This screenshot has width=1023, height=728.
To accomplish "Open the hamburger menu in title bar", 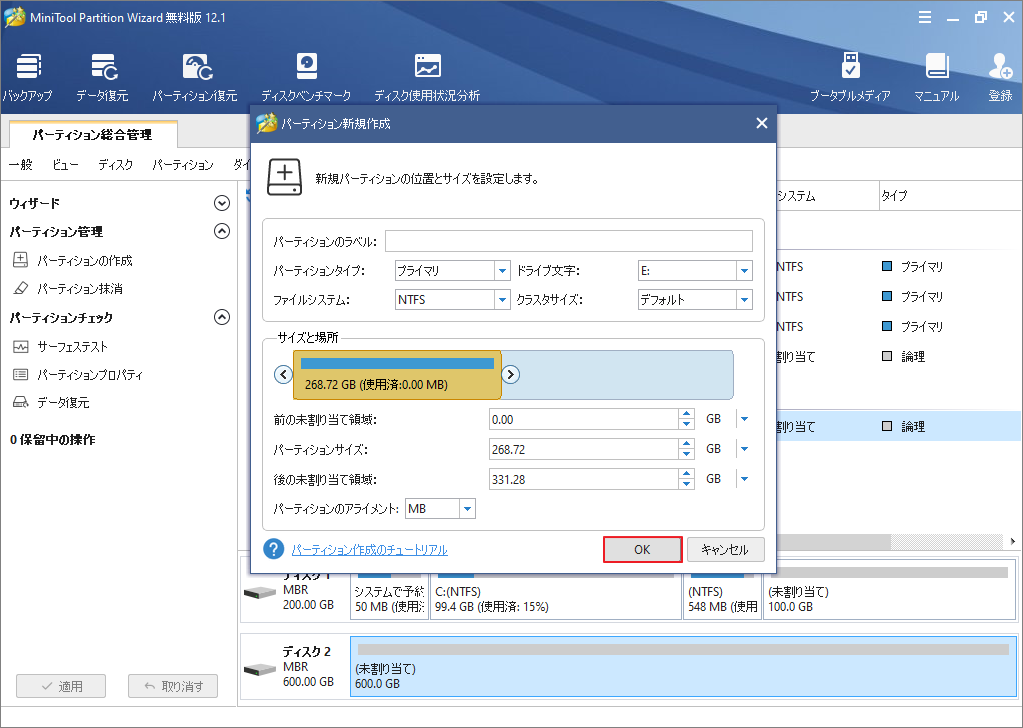I will [925, 18].
